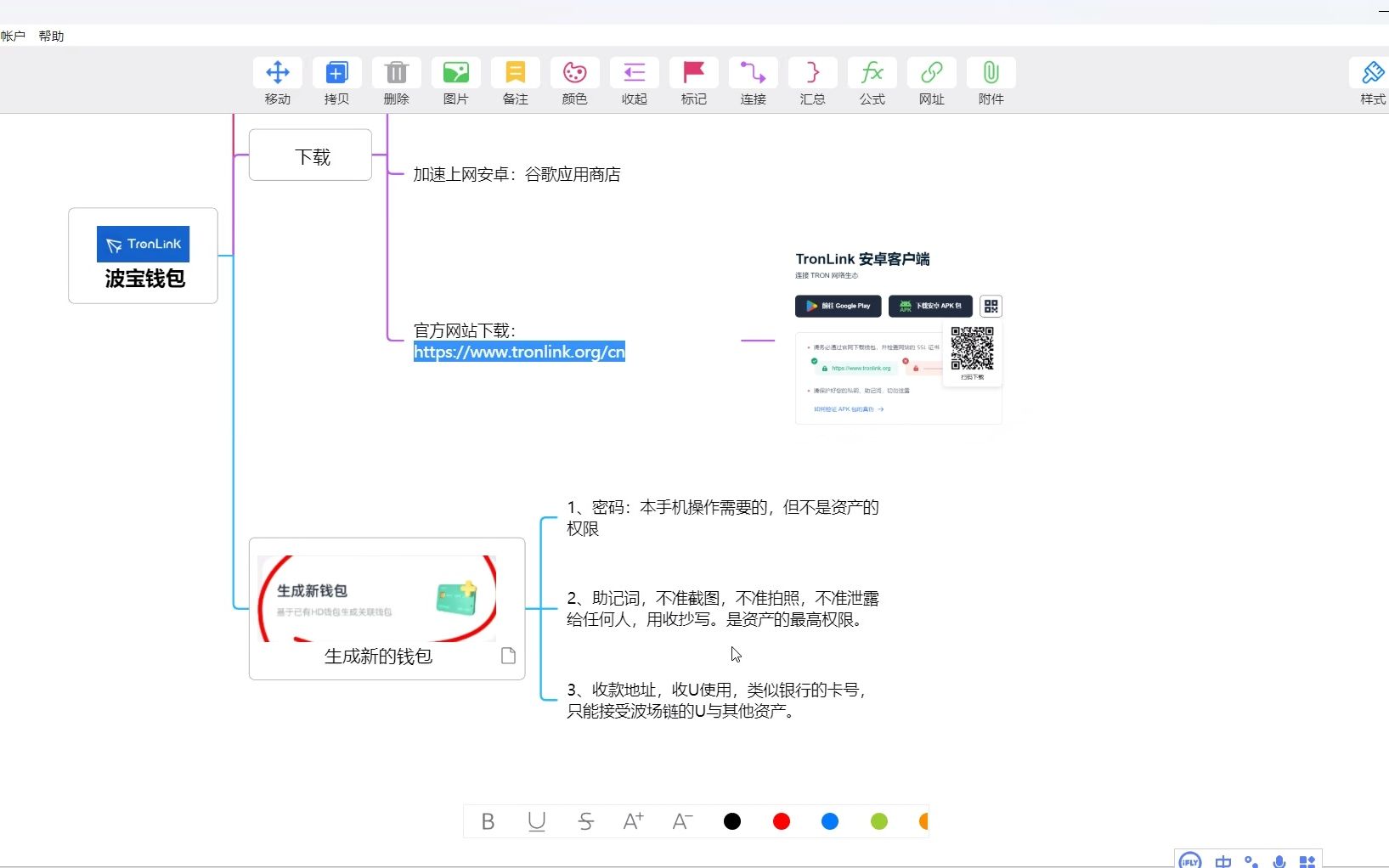
Task: Increase font size with A+
Action: tap(634, 821)
